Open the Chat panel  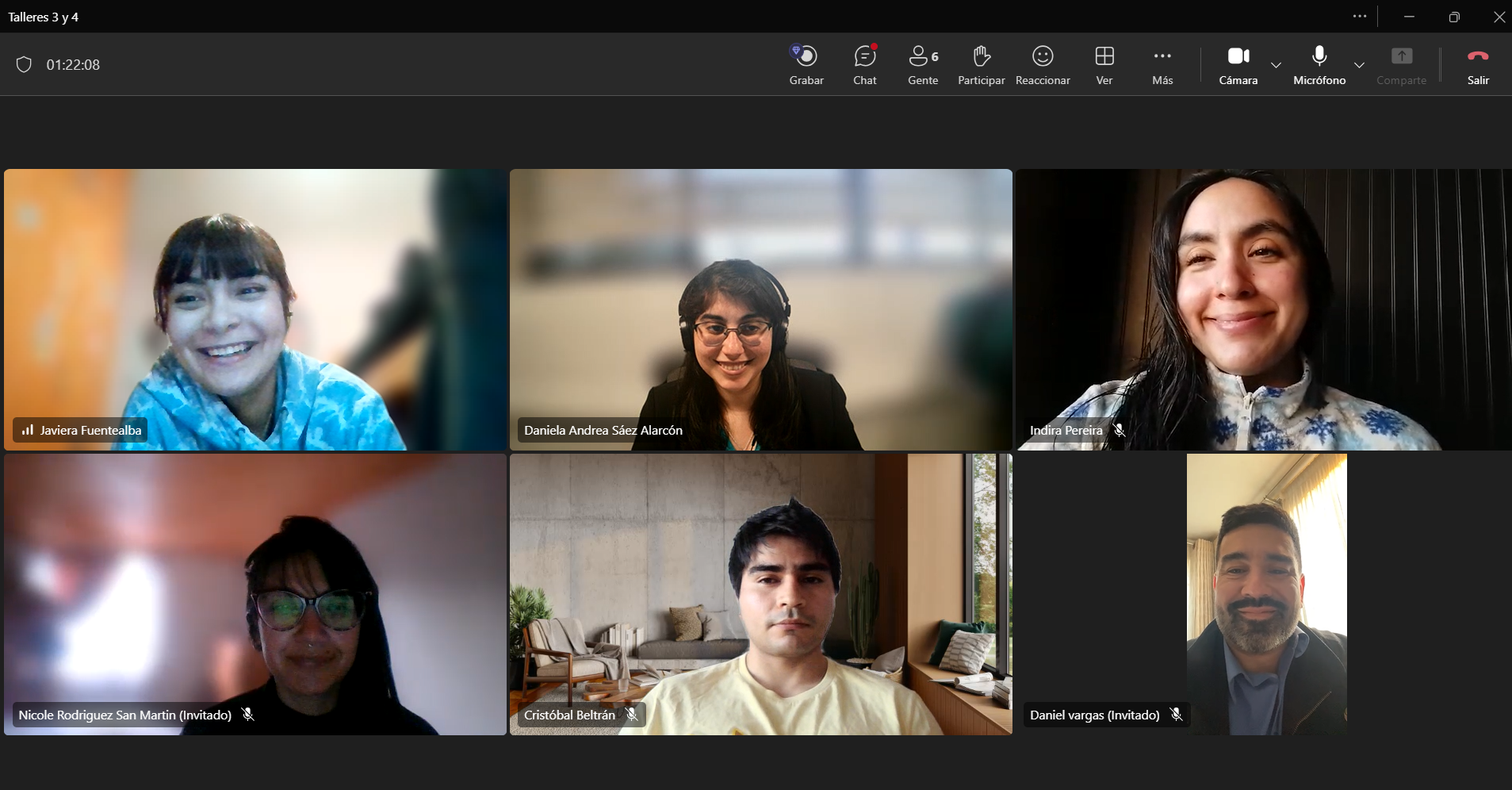click(864, 65)
